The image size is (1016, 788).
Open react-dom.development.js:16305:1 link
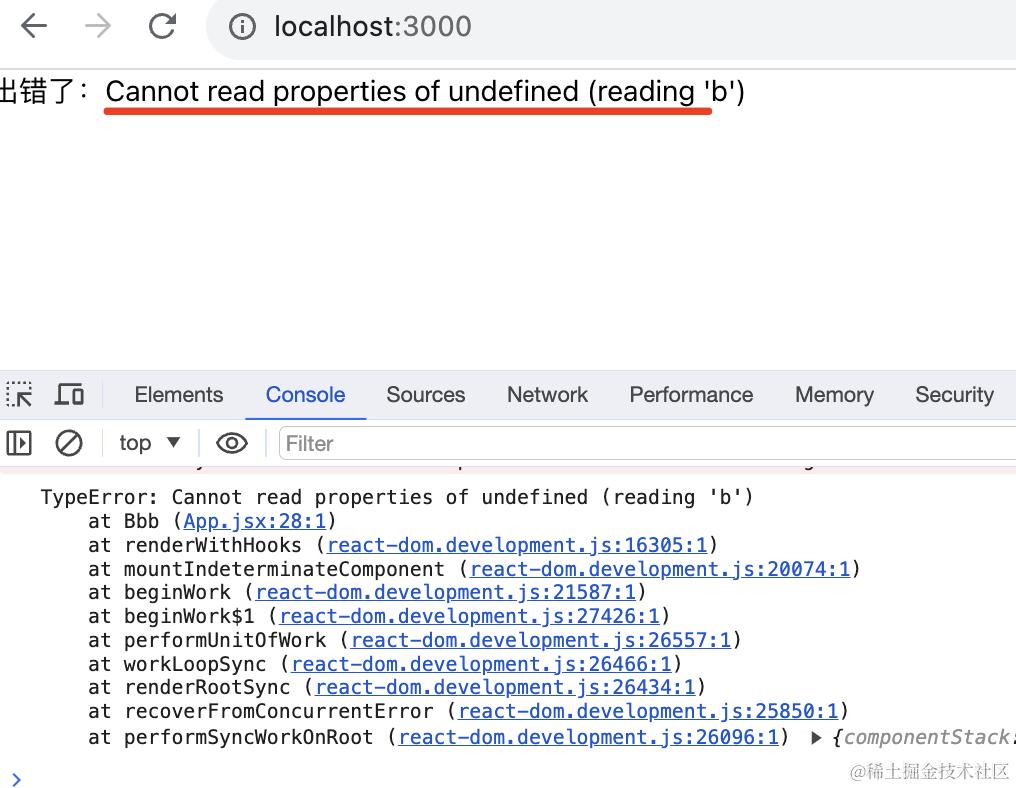(x=517, y=545)
